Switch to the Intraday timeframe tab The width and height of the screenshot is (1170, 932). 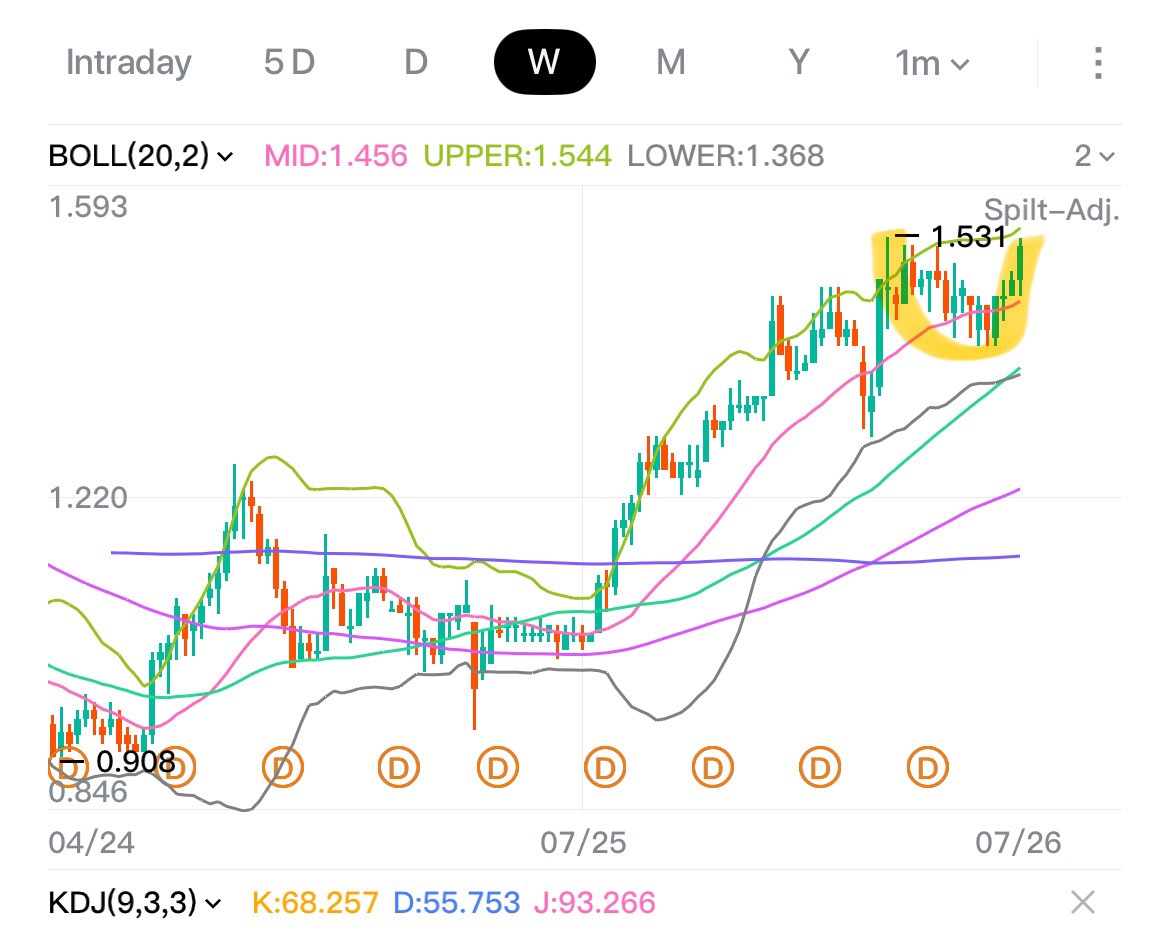tap(128, 63)
